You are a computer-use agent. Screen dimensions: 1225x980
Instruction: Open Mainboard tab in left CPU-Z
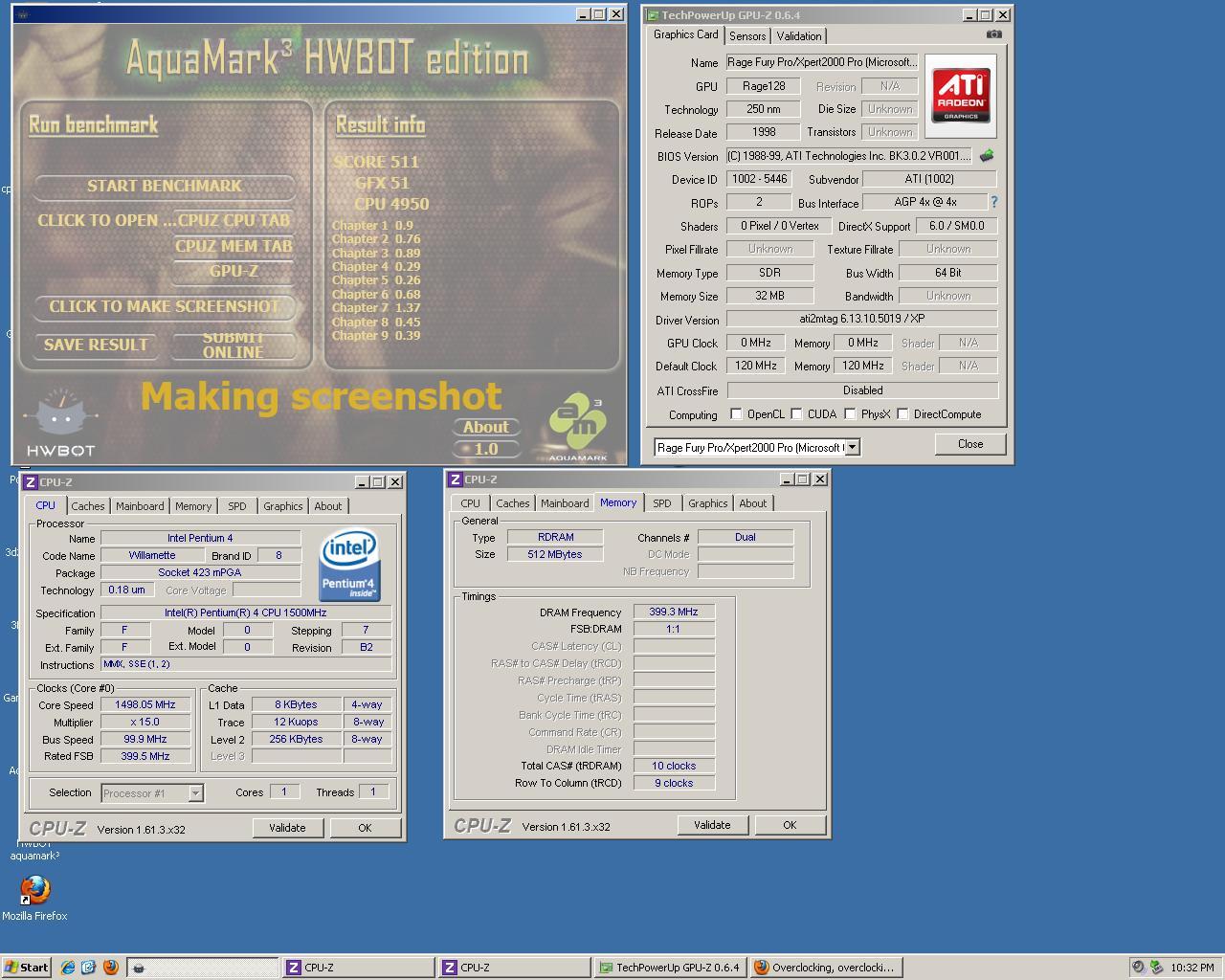140,506
